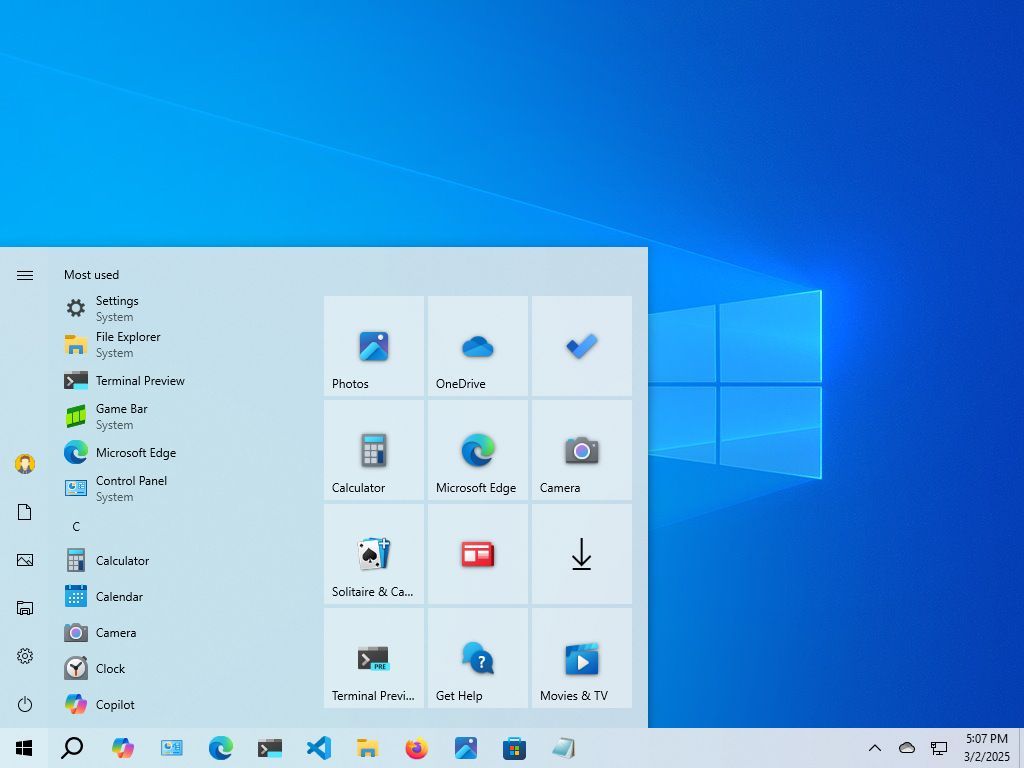
Task: Click the clock and date in the system tray
Action: tap(989, 747)
